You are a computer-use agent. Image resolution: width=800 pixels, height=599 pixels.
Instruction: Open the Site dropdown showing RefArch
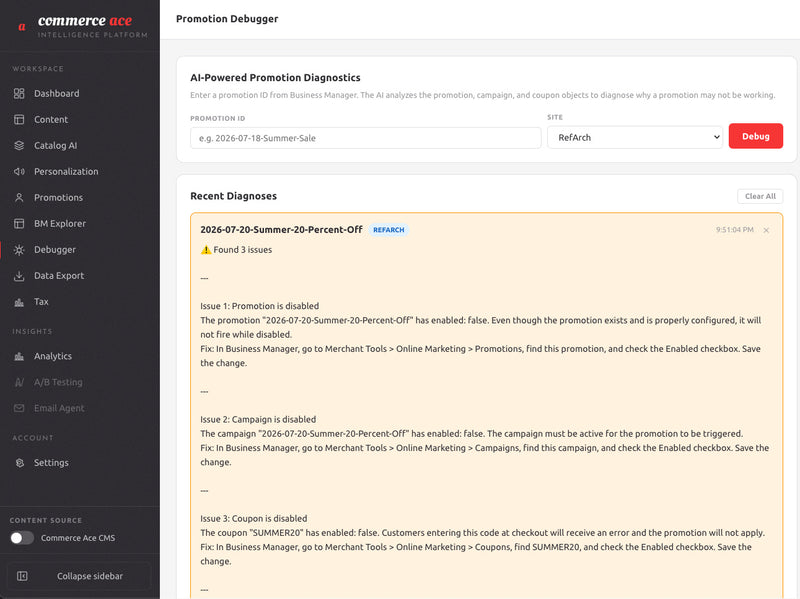(635, 137)
